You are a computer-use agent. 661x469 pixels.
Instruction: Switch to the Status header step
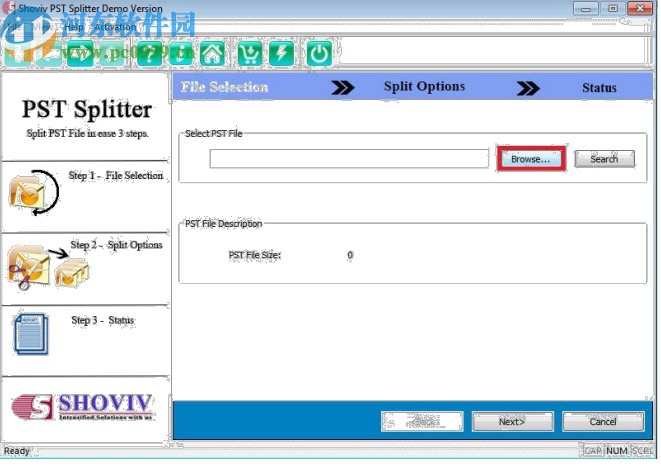599,88
